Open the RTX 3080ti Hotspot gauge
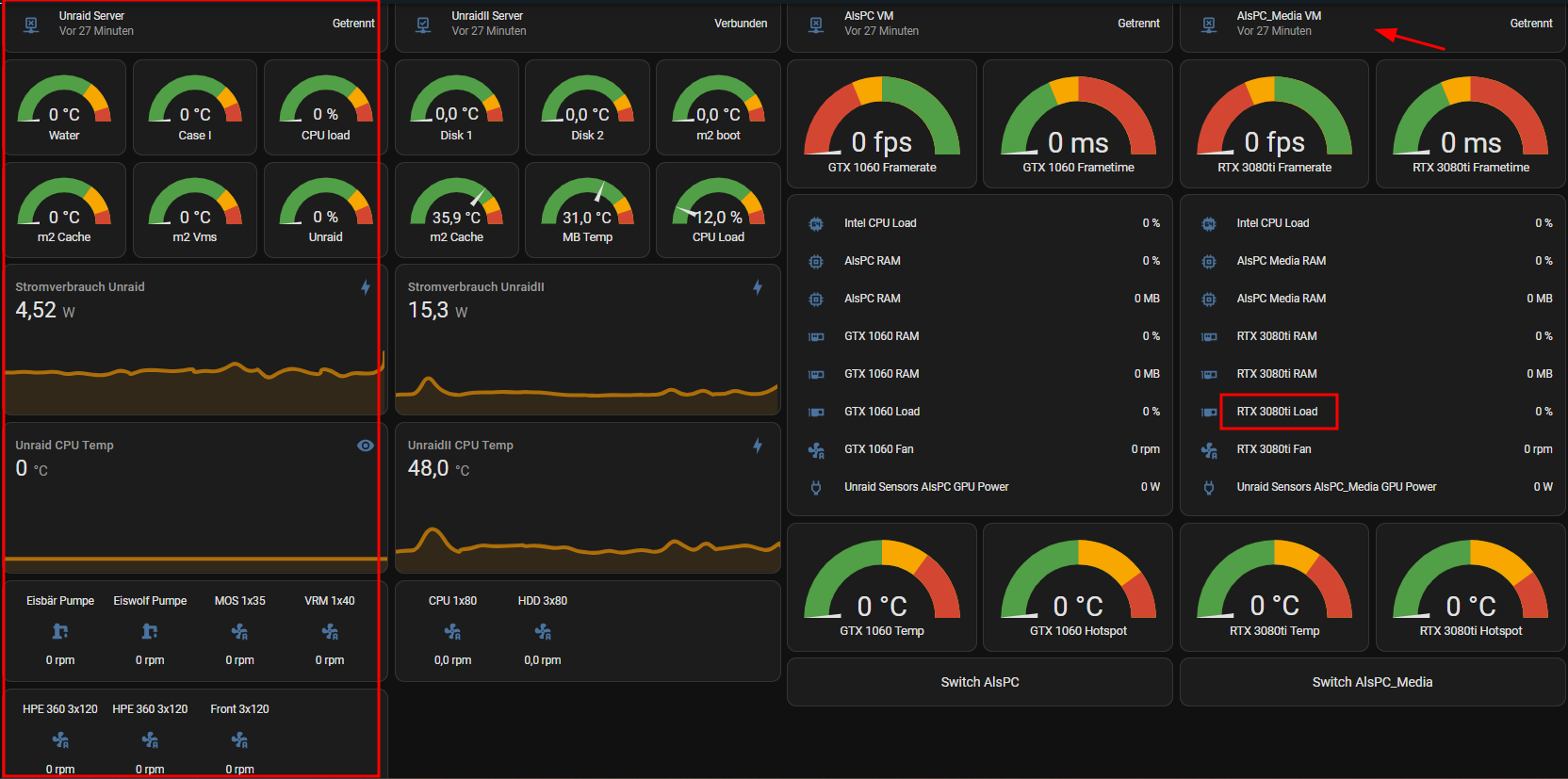Viewport: 1568px width, 779px height. coord(1471,588)
